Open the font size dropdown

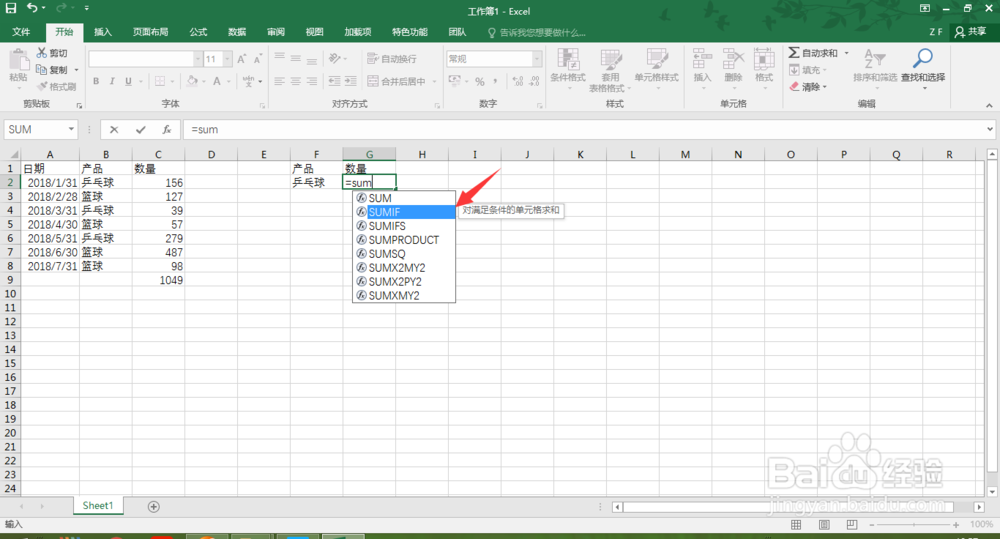[x=227, y=59]
